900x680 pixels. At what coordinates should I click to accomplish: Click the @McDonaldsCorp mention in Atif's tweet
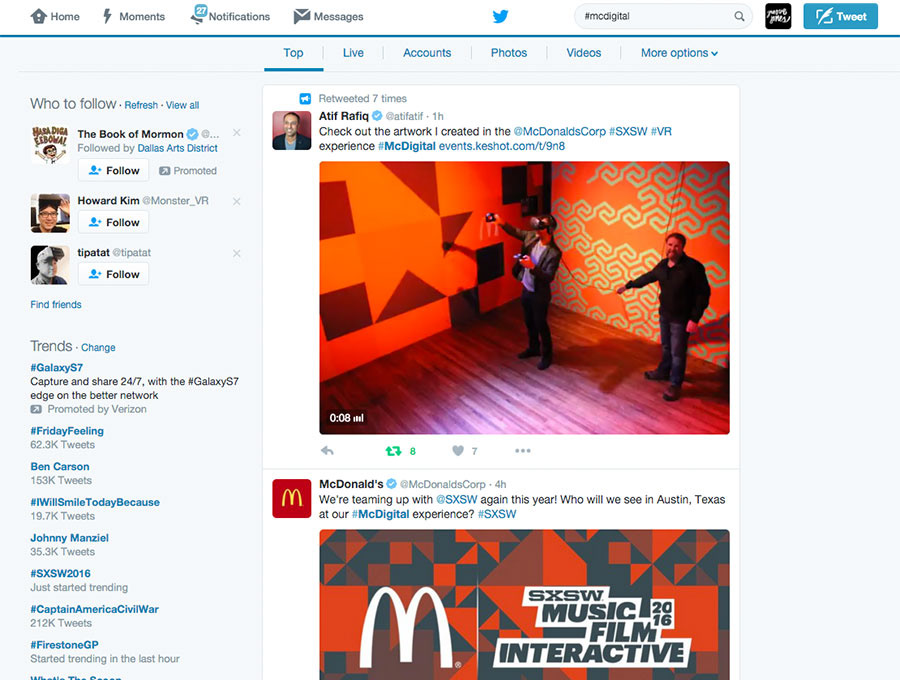tap(560, 131)
